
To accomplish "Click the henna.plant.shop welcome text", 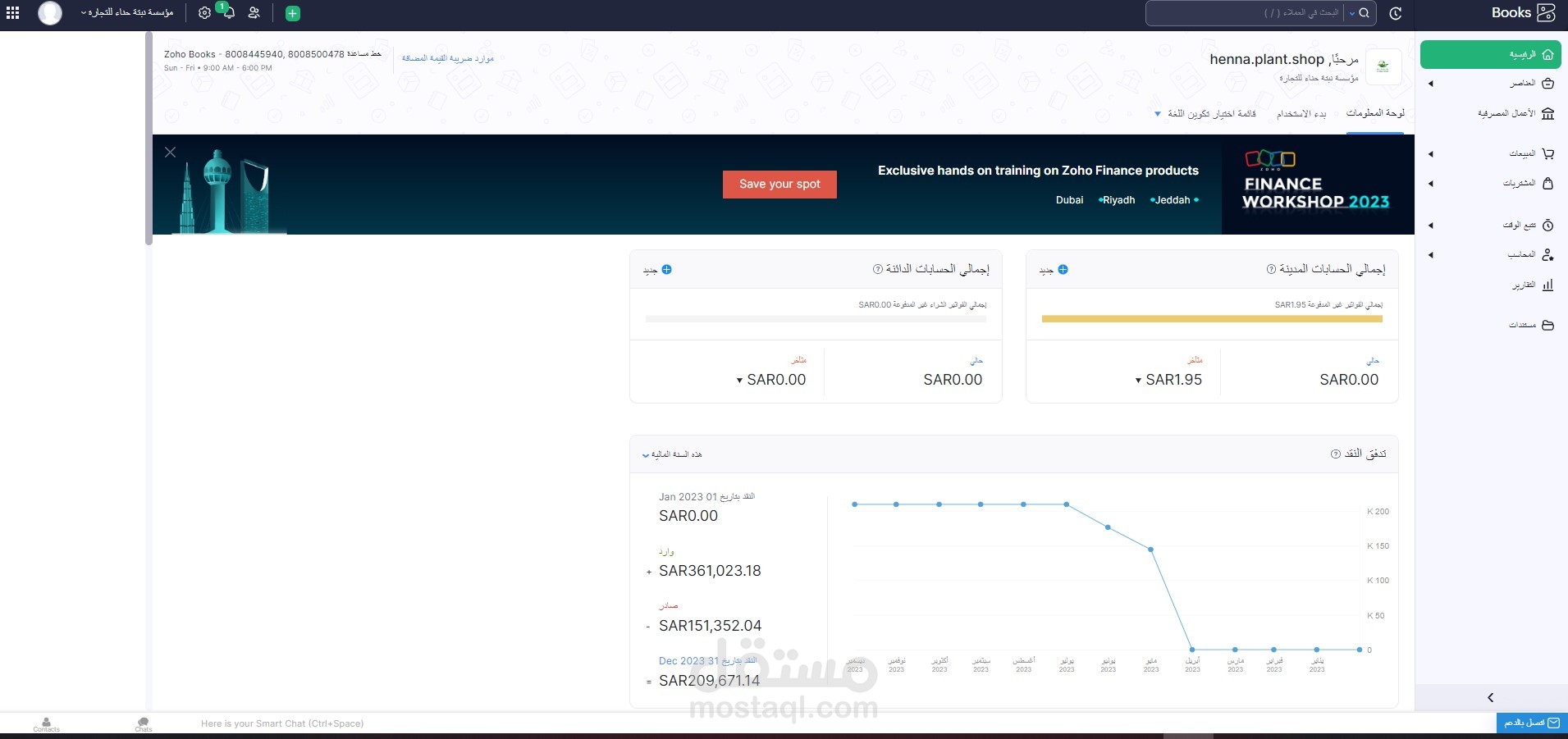I will [1267, 59].
